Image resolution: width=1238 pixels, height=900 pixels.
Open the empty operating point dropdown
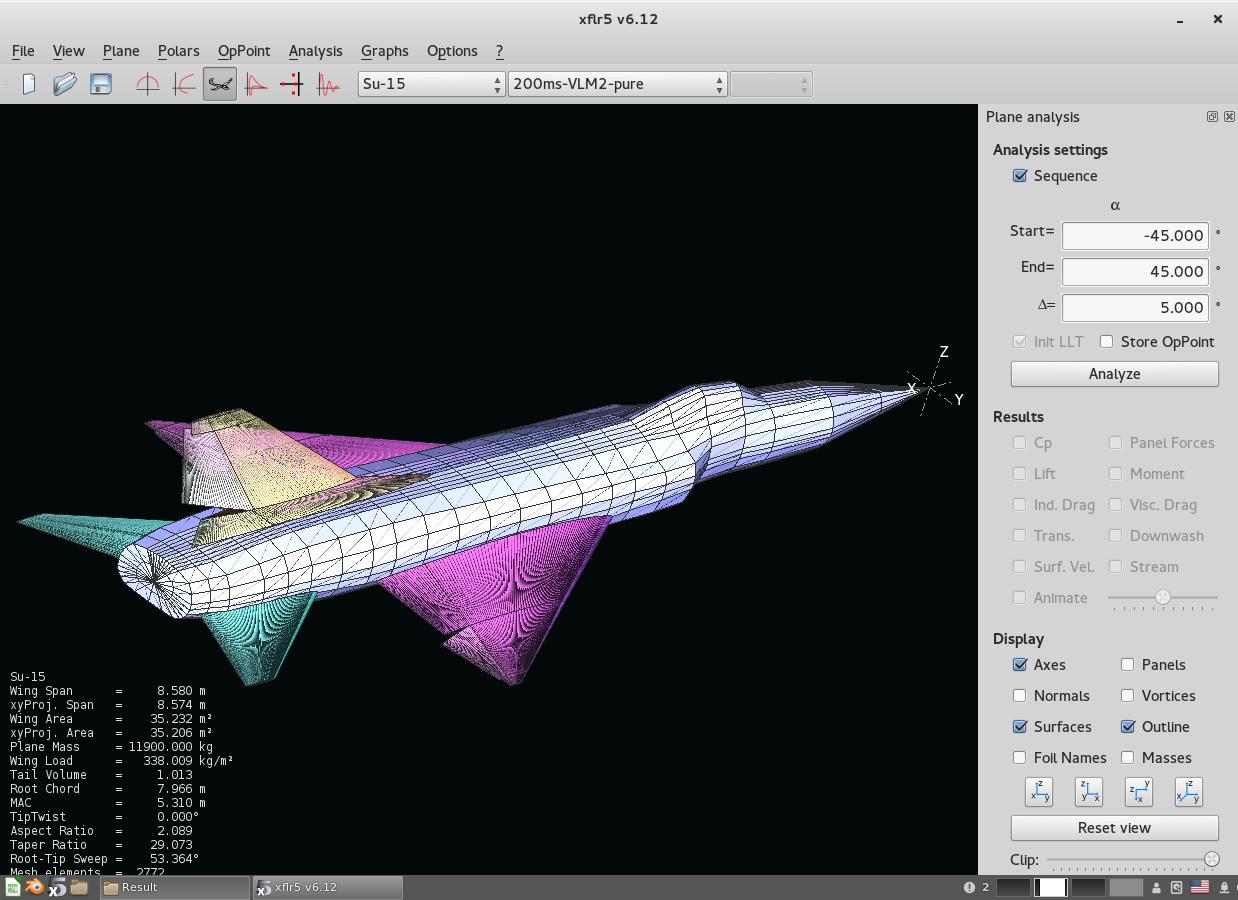(770, 84)
